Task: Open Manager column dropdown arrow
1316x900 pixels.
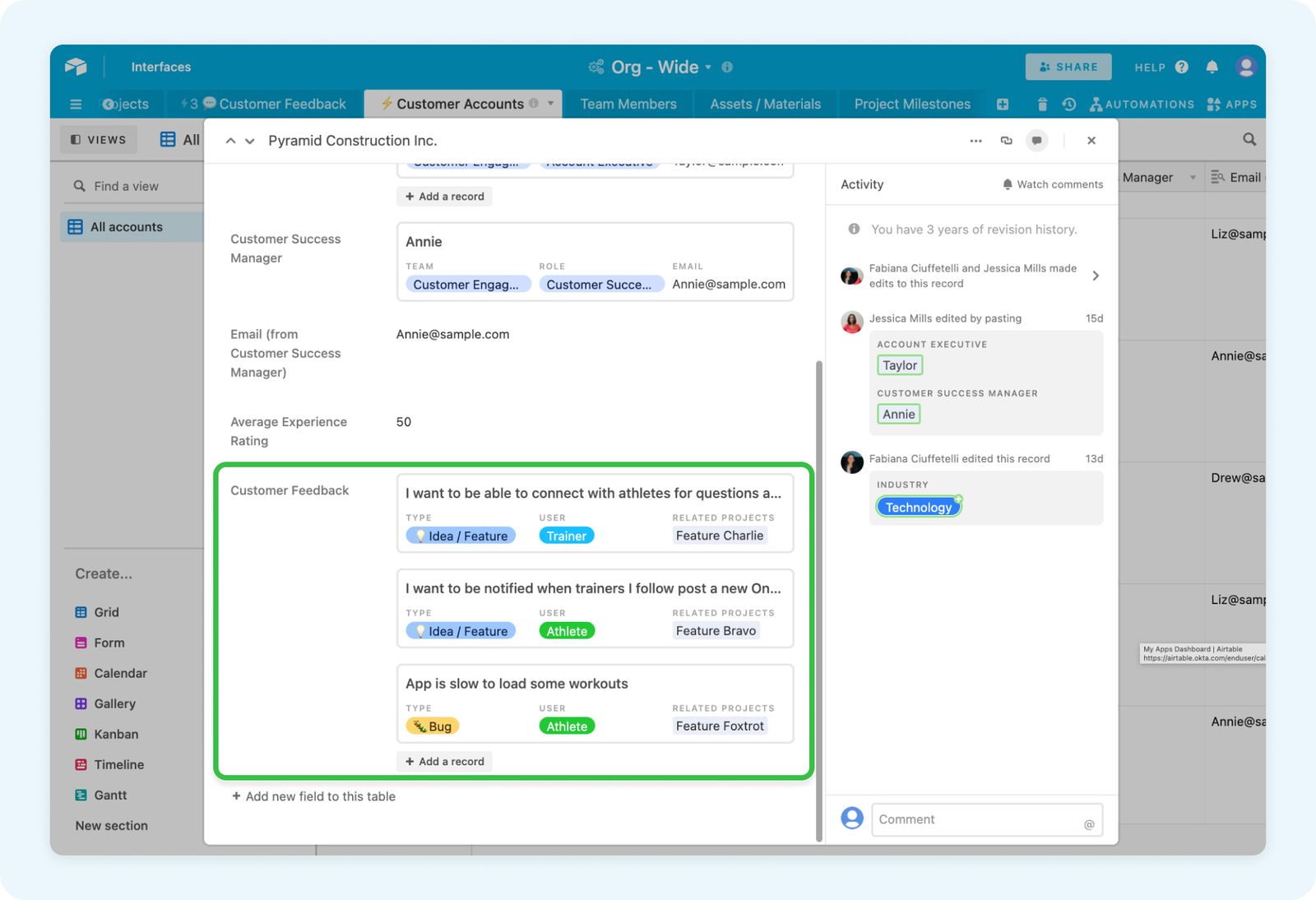Action: pos(1193,178)
